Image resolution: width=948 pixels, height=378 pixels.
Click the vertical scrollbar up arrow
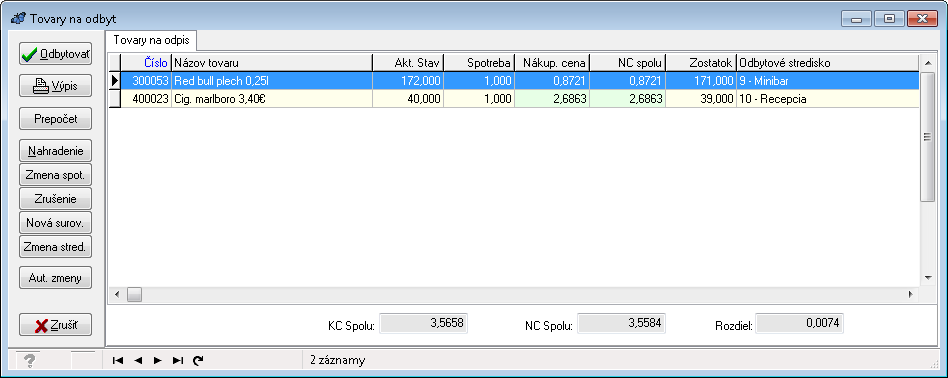coord(927,62)
